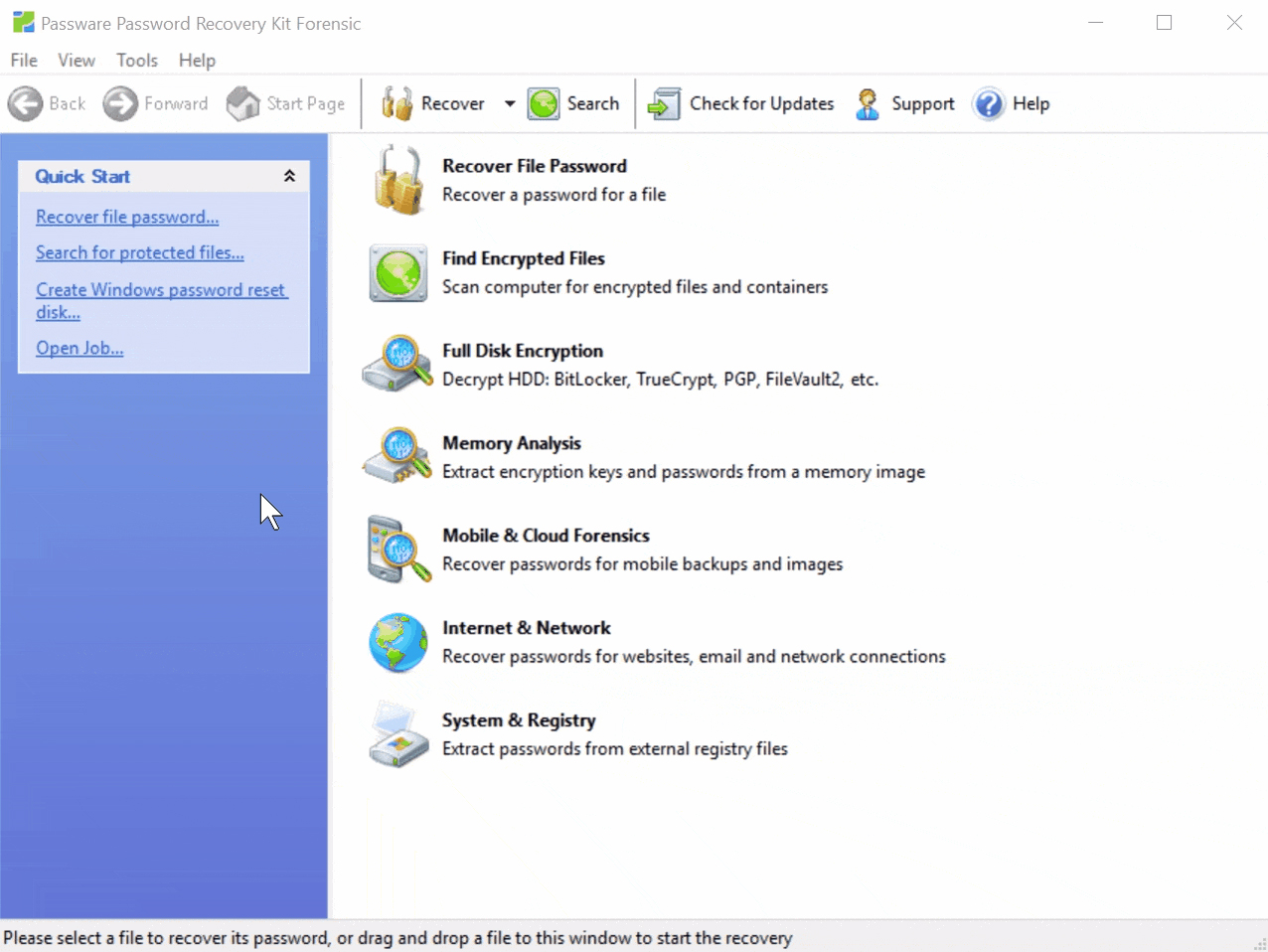Click the Internet & Network globe icon
1268x952 pixels.
click(x=398, y=642)
